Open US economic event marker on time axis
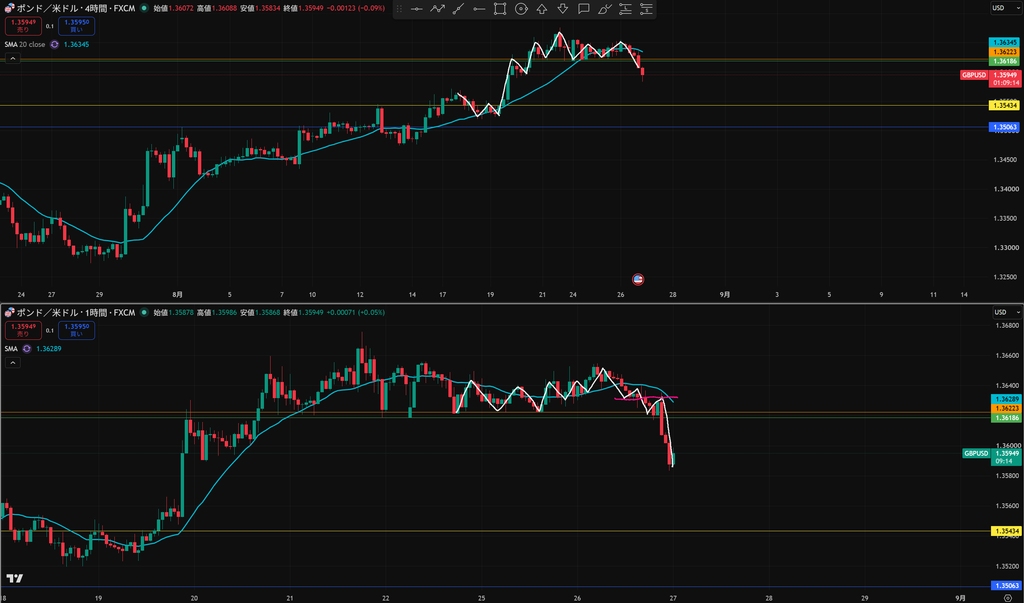The image size is (1024, 603). click(x=638, y=280)
